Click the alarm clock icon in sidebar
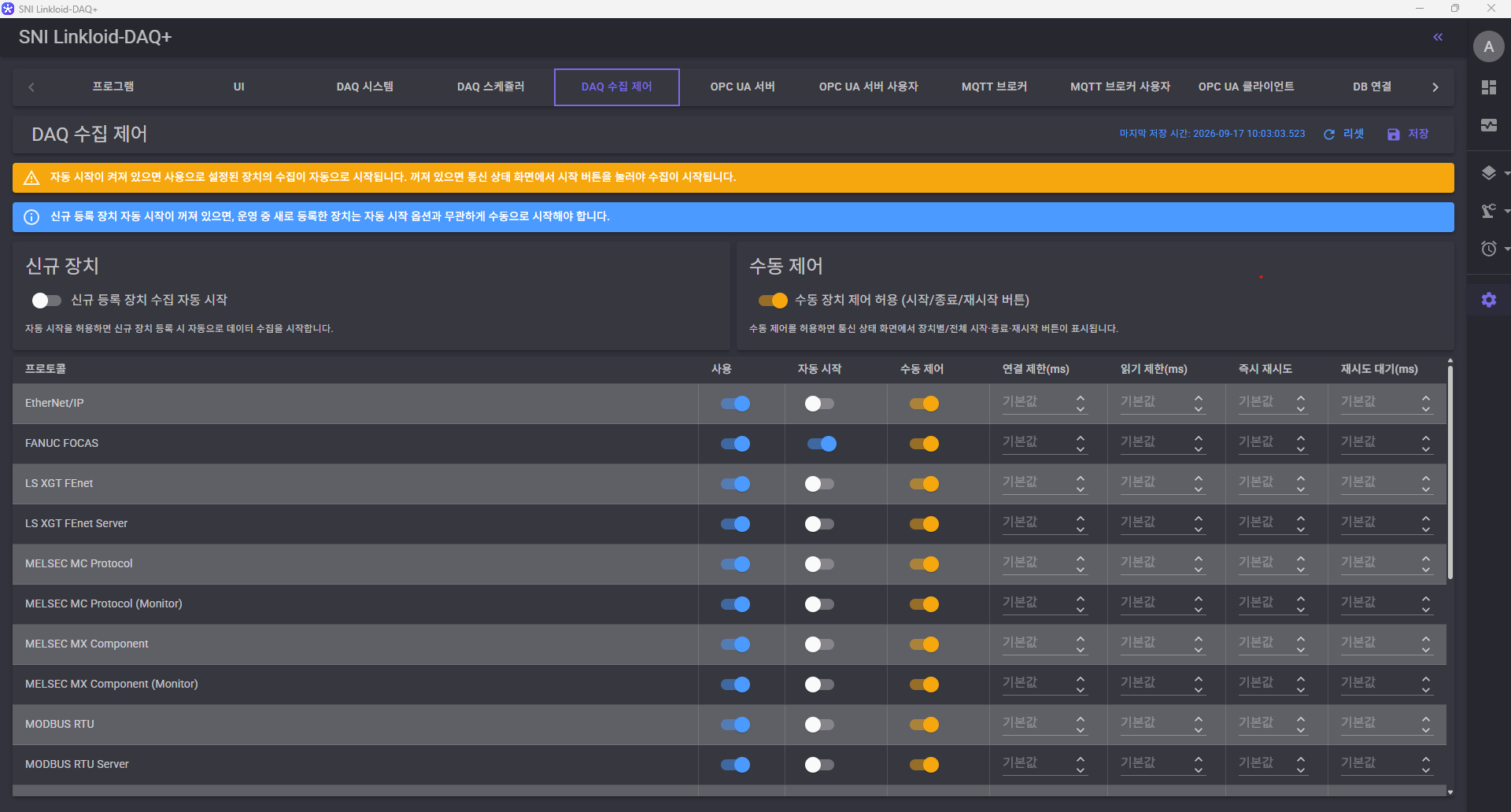Viewport: 1511px width, 812px height. [1488, 249]
